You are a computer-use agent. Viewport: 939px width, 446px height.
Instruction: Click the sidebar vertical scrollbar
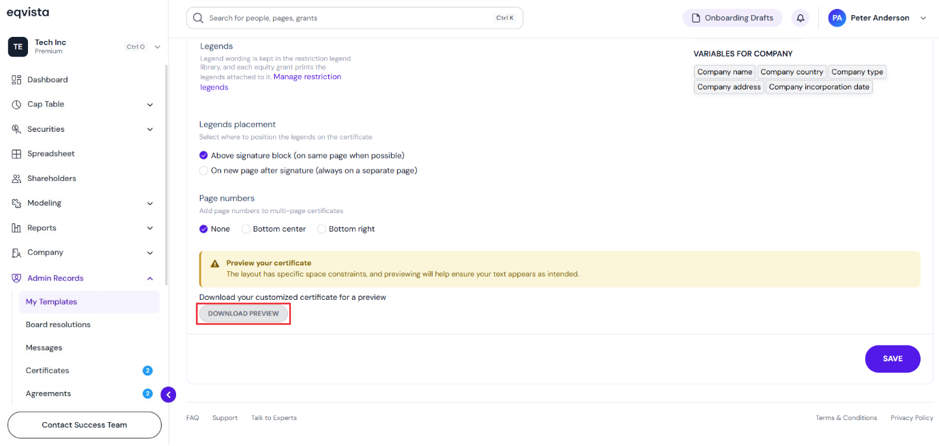[166, 177]
